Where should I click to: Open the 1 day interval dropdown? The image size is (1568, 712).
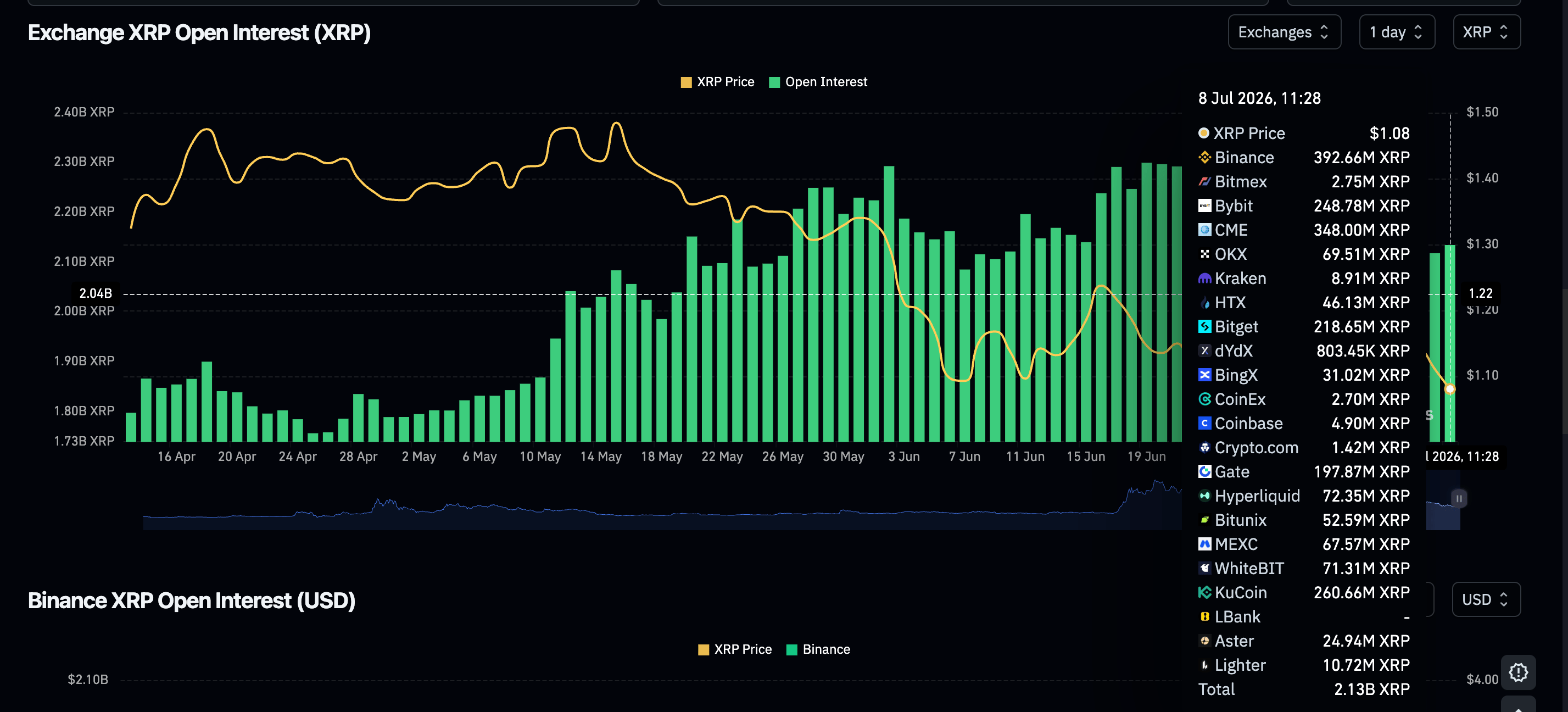pyautogui.click(x=1396, y=32)
